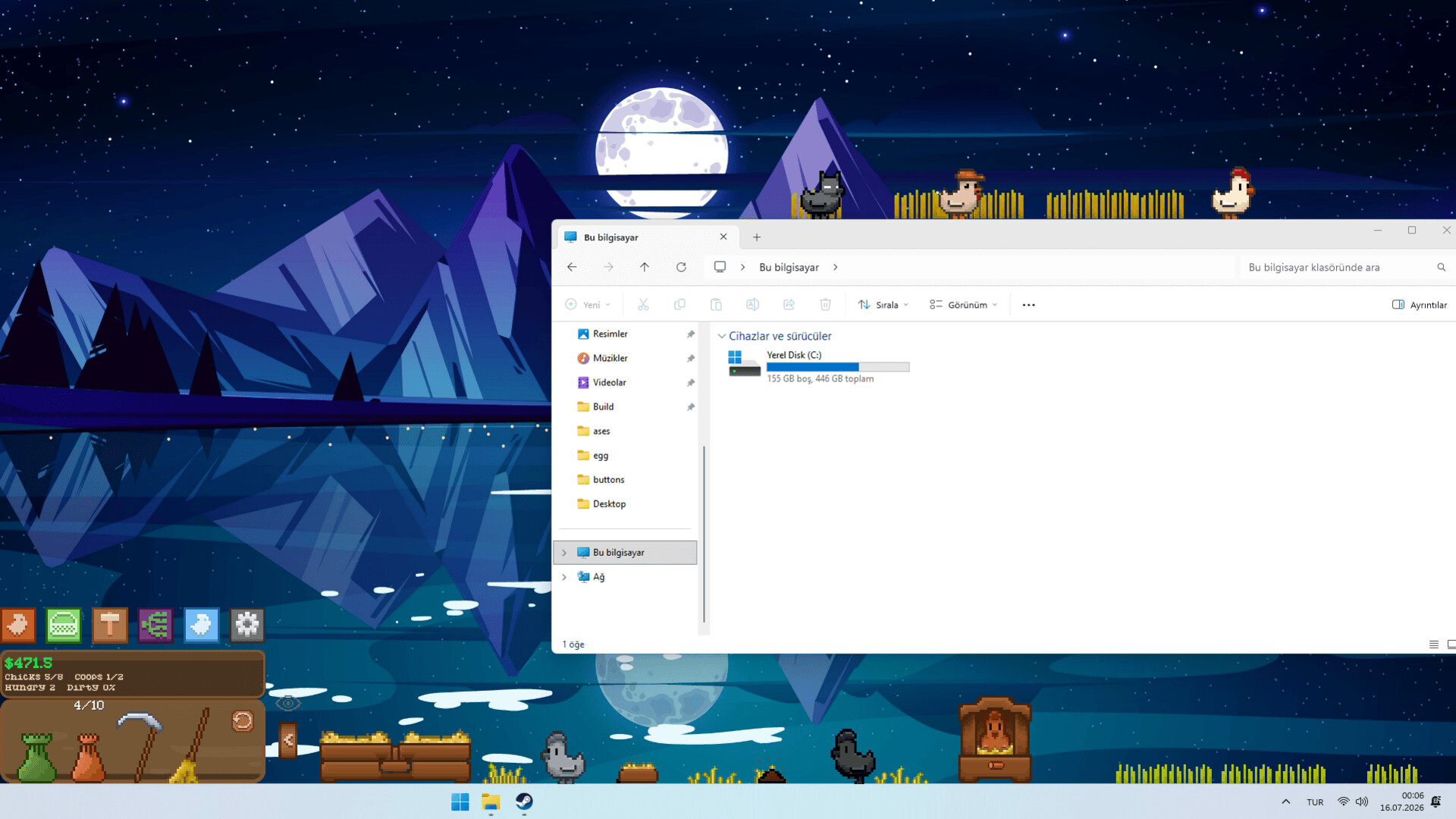Open the egg folder in the sidebar
The image size is (1456, 819).
click(626, 455)
